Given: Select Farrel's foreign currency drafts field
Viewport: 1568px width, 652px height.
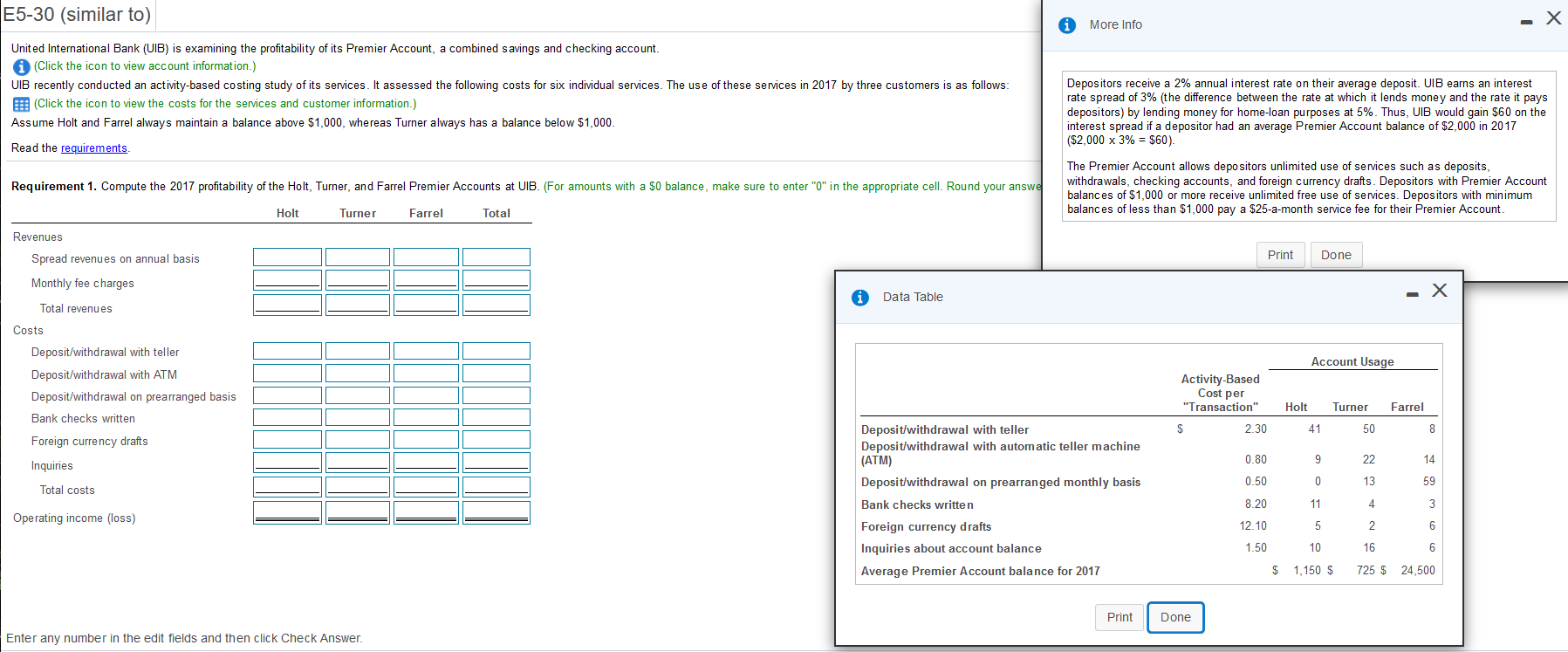Looking at the screenshot, I should click(426, 440).
